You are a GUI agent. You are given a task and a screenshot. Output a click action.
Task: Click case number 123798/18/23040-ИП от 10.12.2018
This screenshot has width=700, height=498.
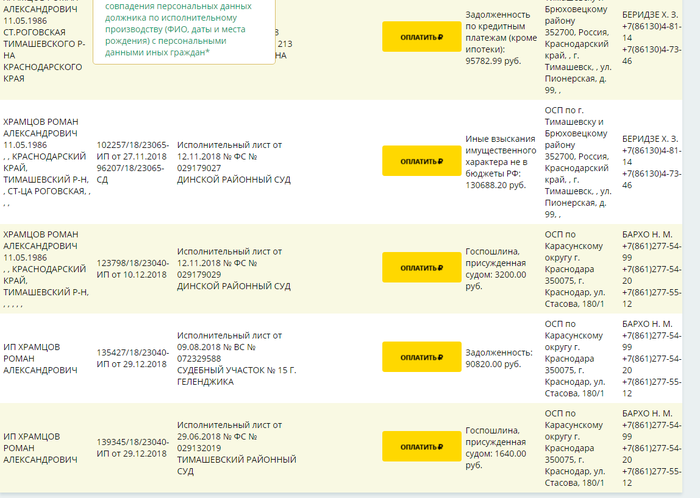133,269
